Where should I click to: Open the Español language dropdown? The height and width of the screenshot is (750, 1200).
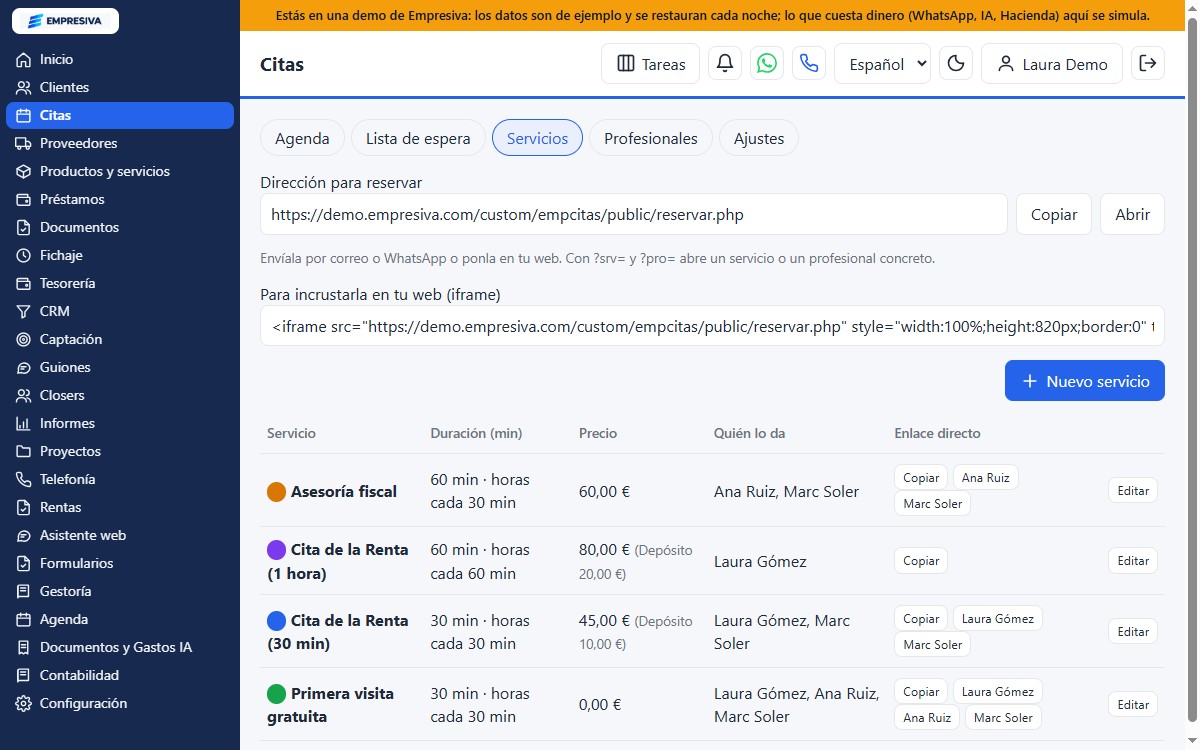pos(882,64)
